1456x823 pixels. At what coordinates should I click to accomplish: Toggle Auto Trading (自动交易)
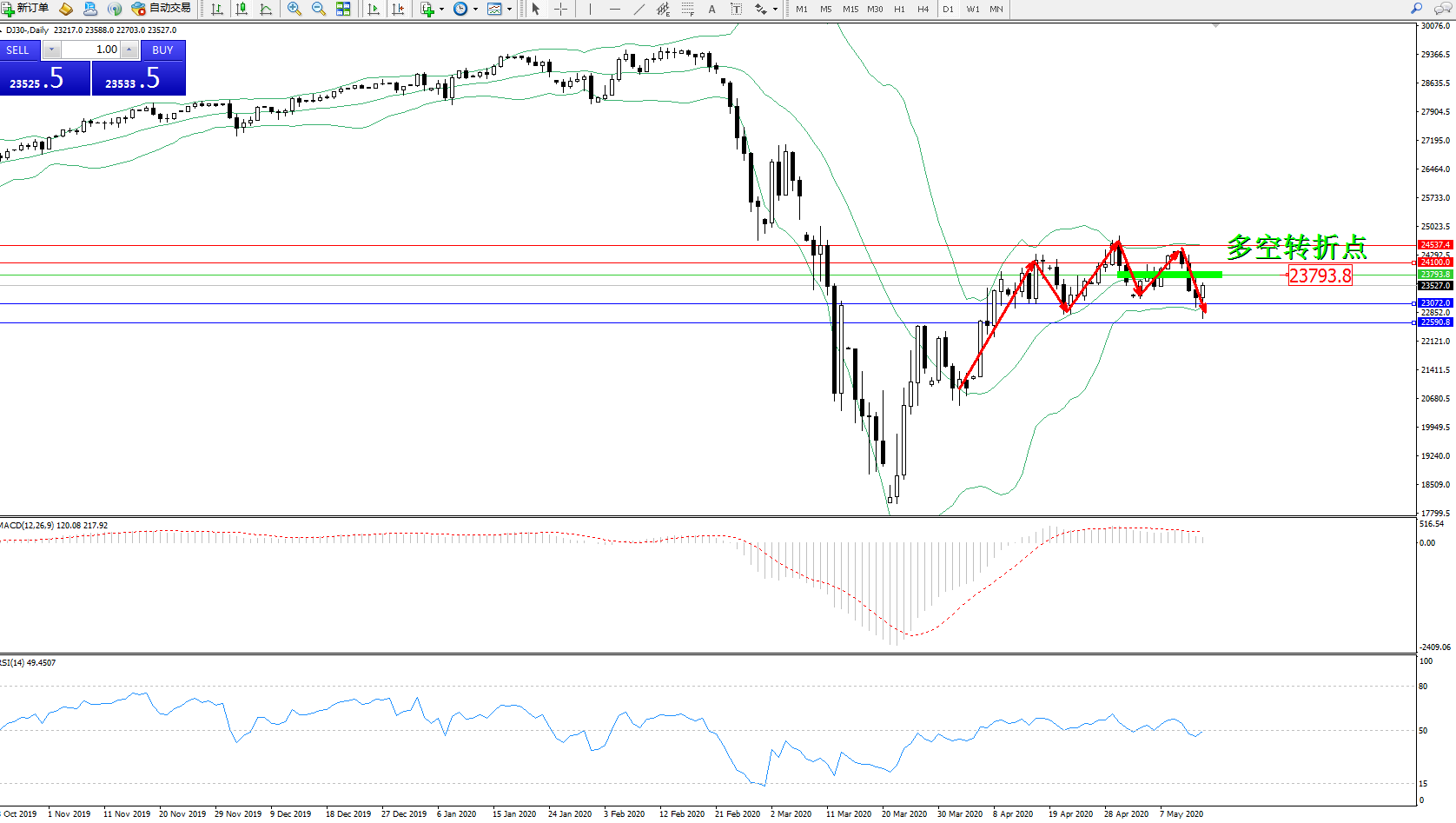(x=161, y=9)
